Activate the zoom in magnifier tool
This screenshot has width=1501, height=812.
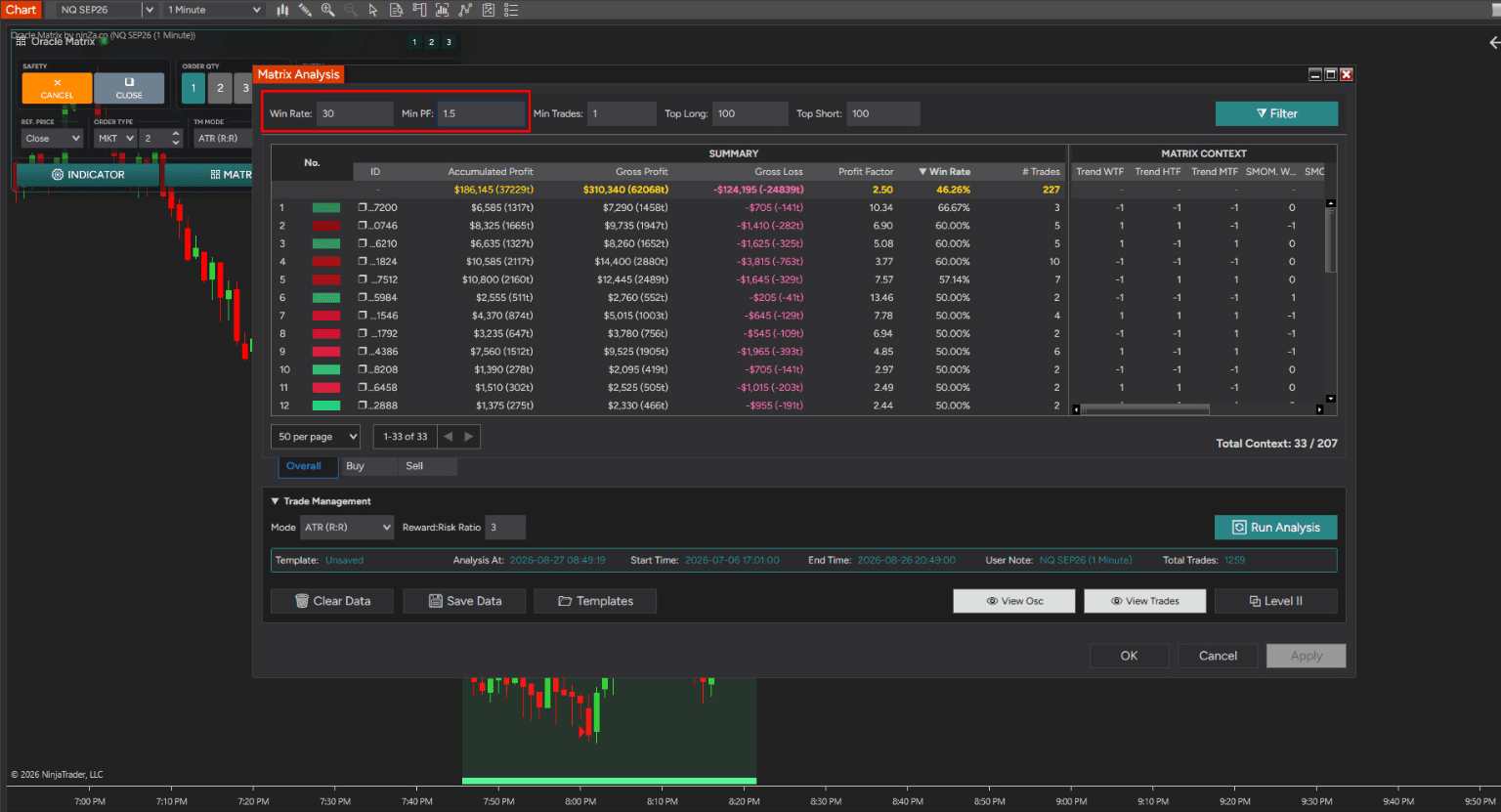click(x=328, y=10)
